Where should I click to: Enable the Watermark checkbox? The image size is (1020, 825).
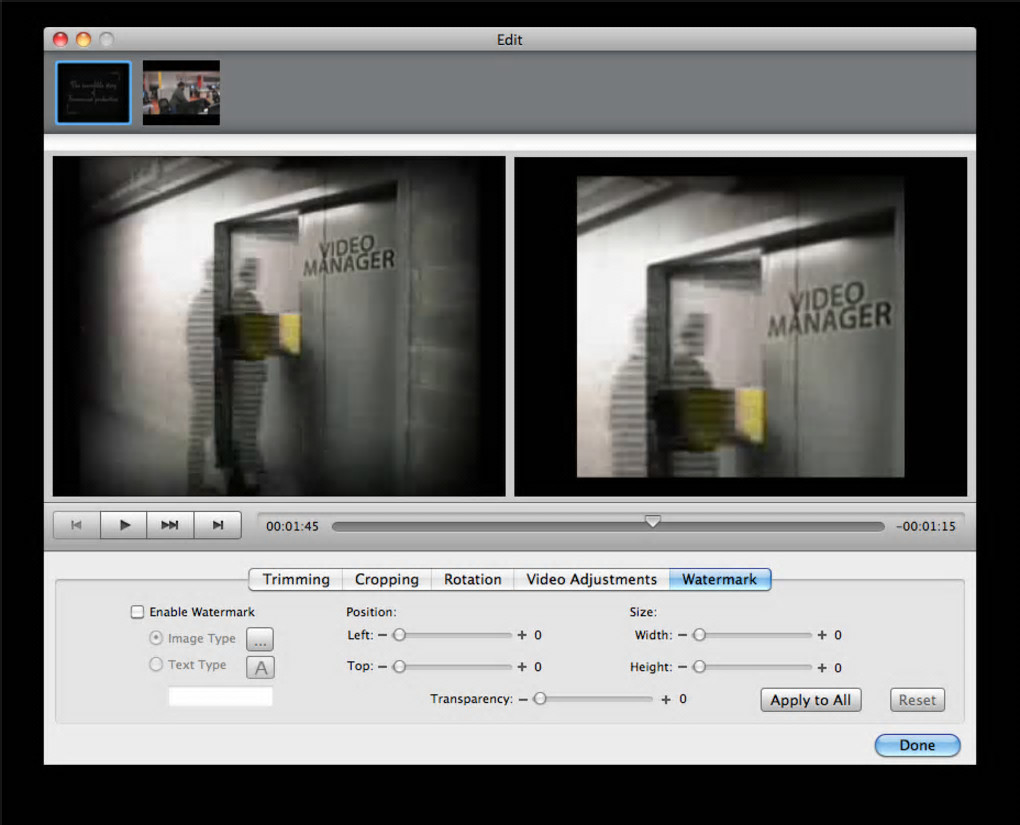(137, 612)
